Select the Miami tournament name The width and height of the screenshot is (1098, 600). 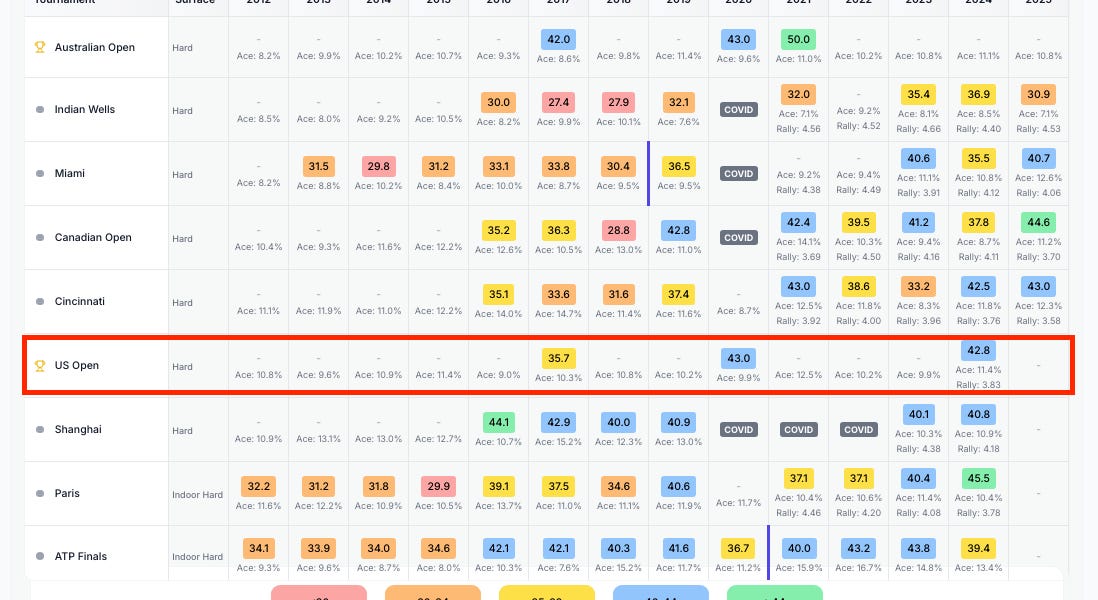(69, 173)
